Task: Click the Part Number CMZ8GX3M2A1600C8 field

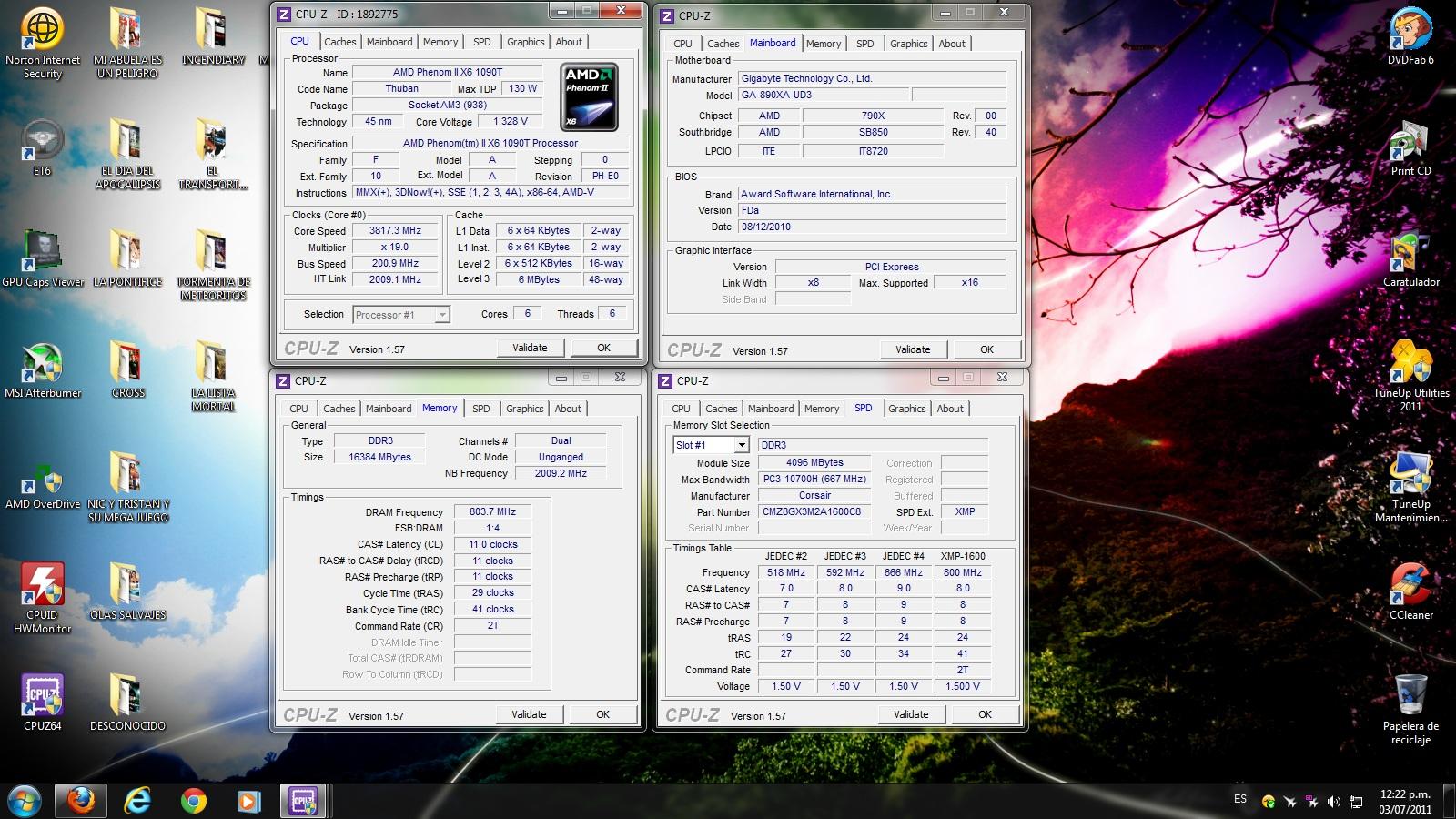Action: 814,512
